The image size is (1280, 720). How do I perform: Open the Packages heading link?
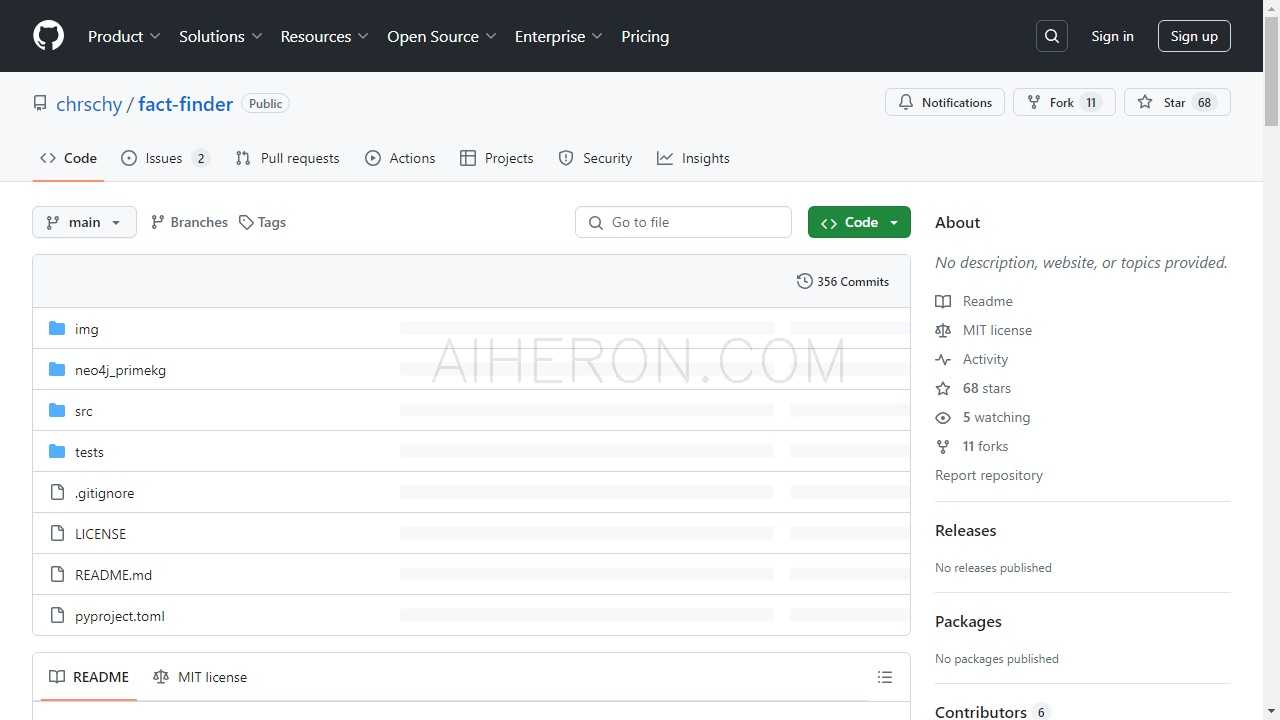(x=968, y=622)
